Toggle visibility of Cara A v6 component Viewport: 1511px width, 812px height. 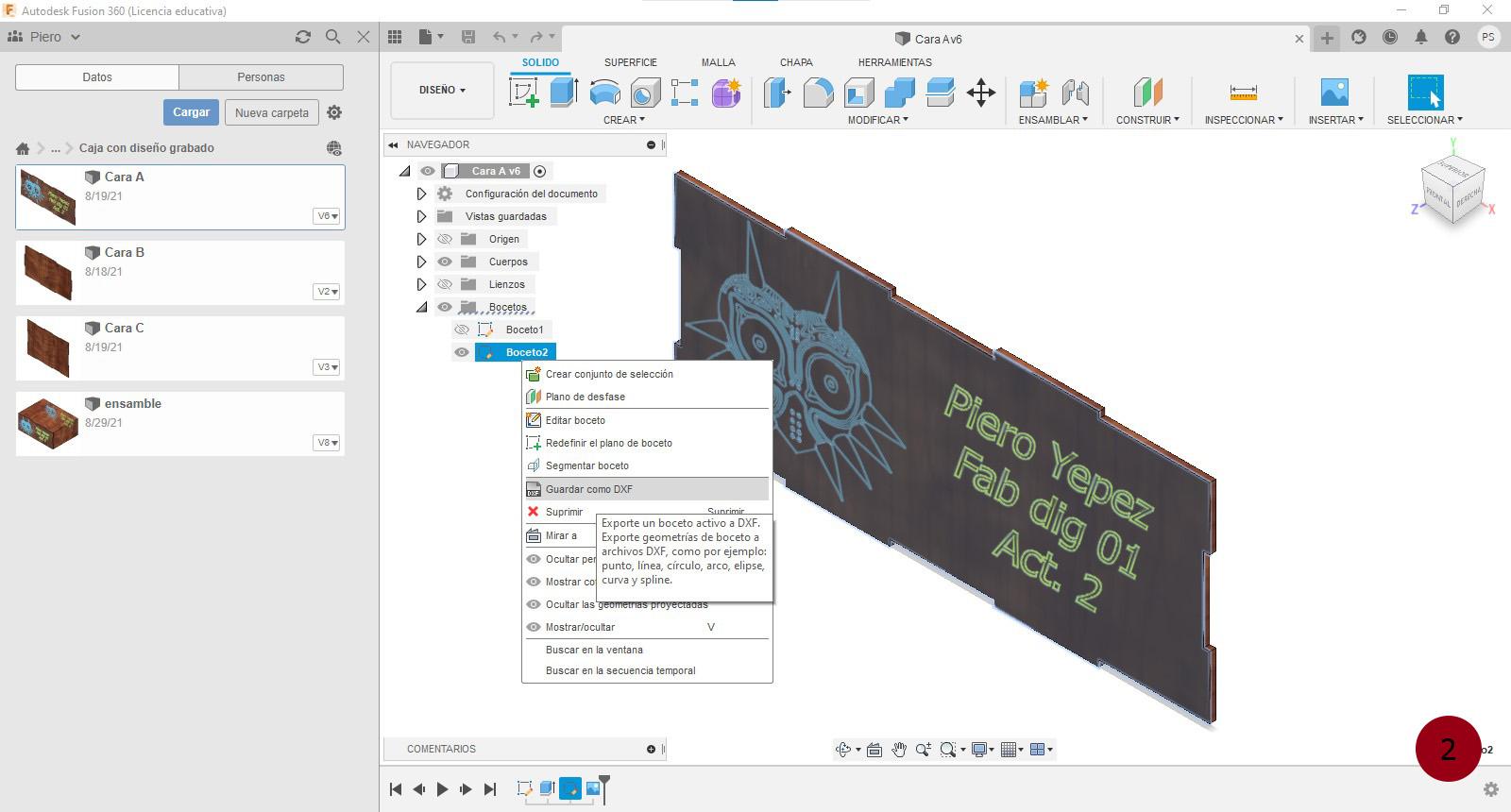point(428,171)
